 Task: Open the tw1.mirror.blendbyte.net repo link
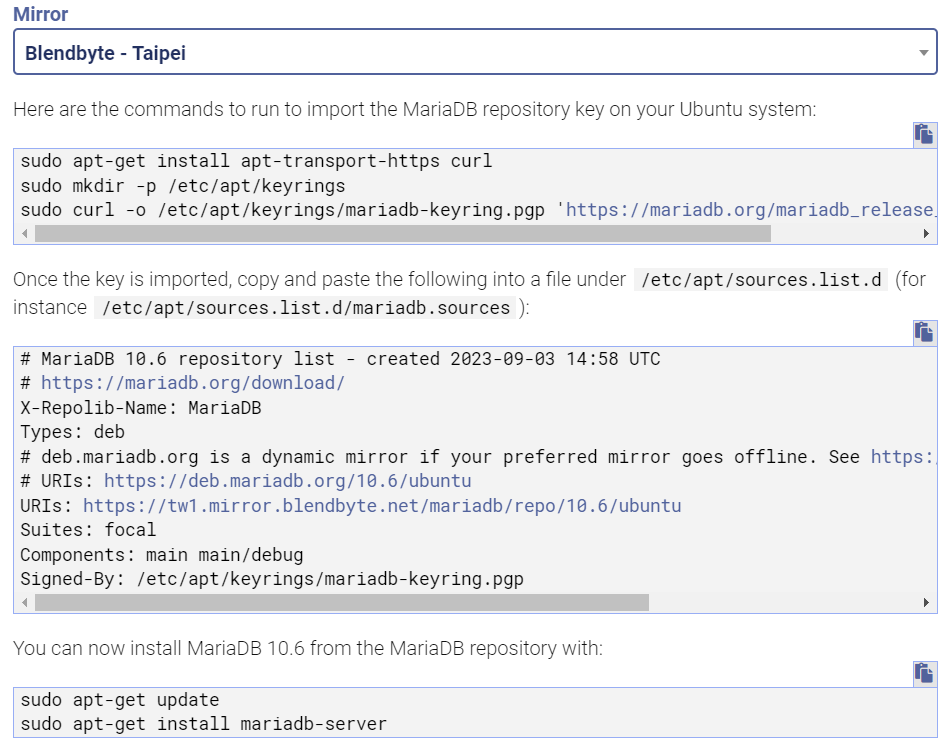pyautogui.click(x=382, y=506)
